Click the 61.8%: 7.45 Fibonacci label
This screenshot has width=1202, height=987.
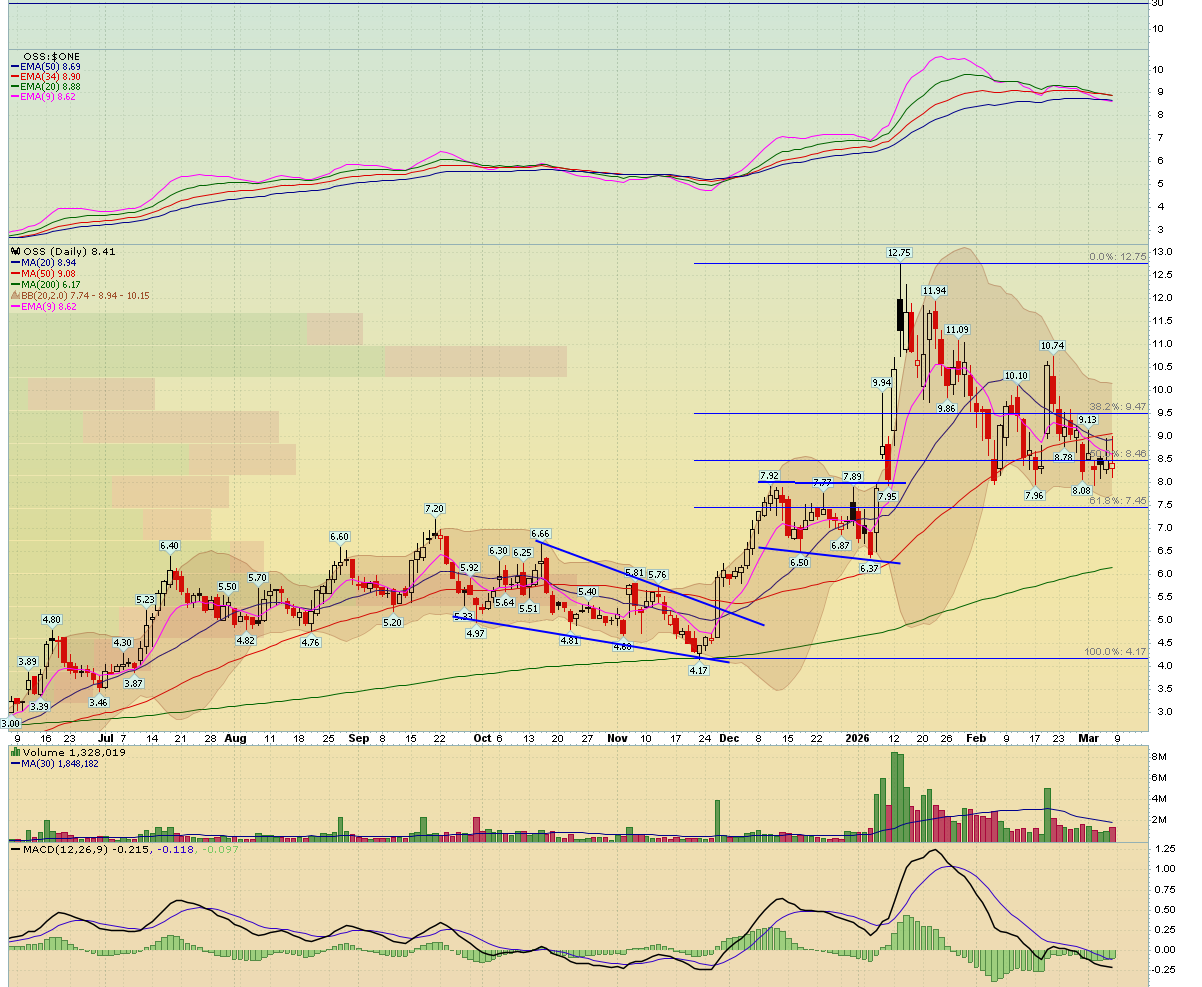tap(1117, 500)
